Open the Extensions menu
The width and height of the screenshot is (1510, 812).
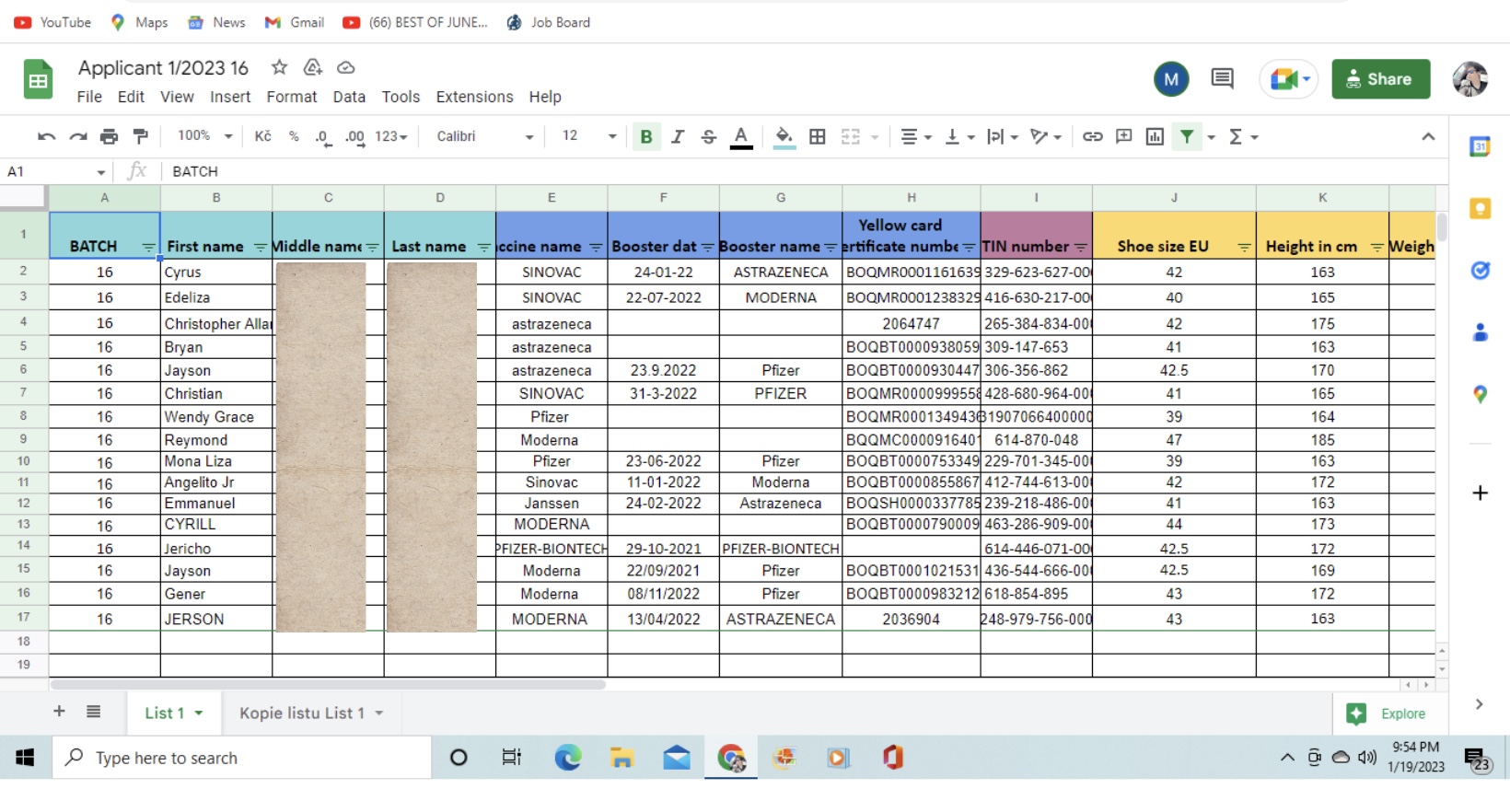474,97
